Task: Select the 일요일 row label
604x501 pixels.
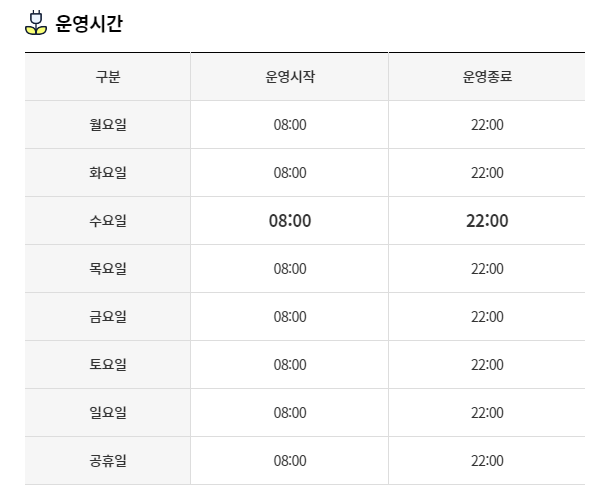Action: point(108,412)
